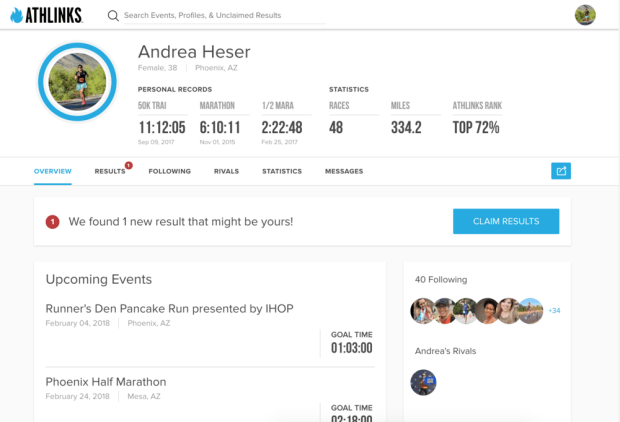View the Statistics tab

click(282, 172)
